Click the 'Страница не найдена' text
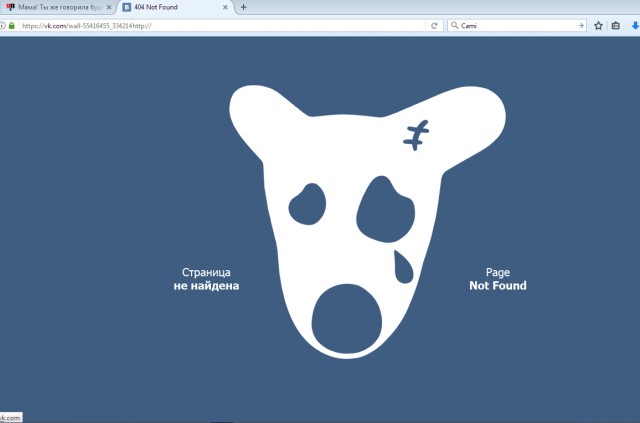Viewport: 640px width, 423px height. click(x=206, y=279)
